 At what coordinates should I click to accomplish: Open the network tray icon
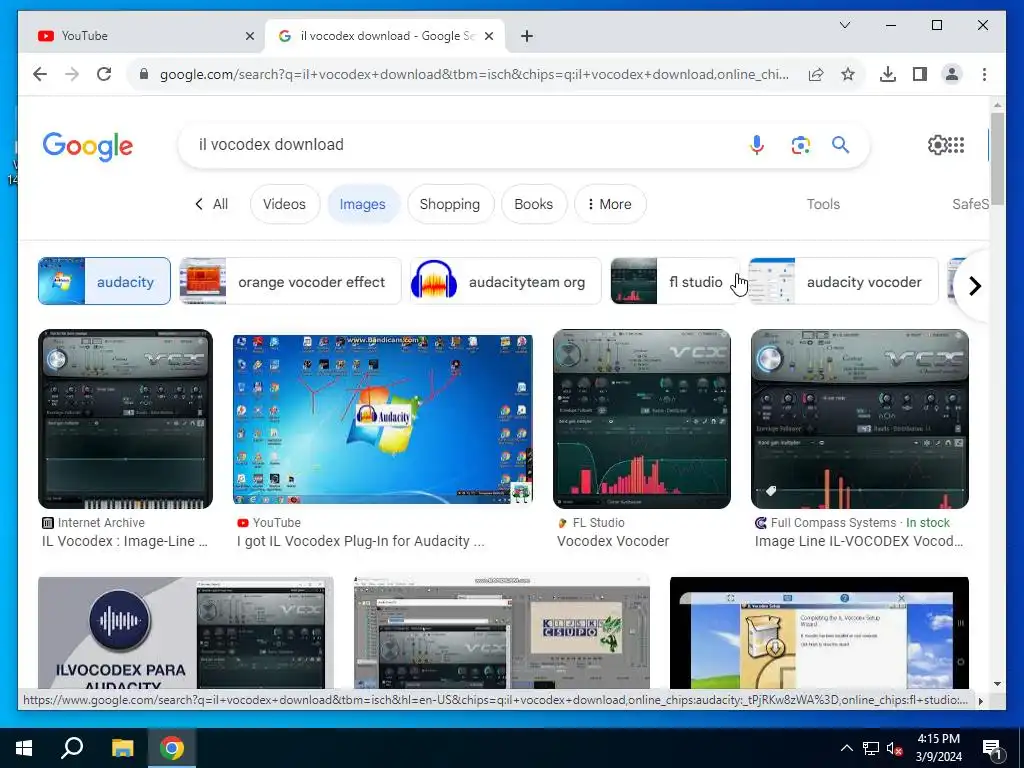click(x=871, y=748)
